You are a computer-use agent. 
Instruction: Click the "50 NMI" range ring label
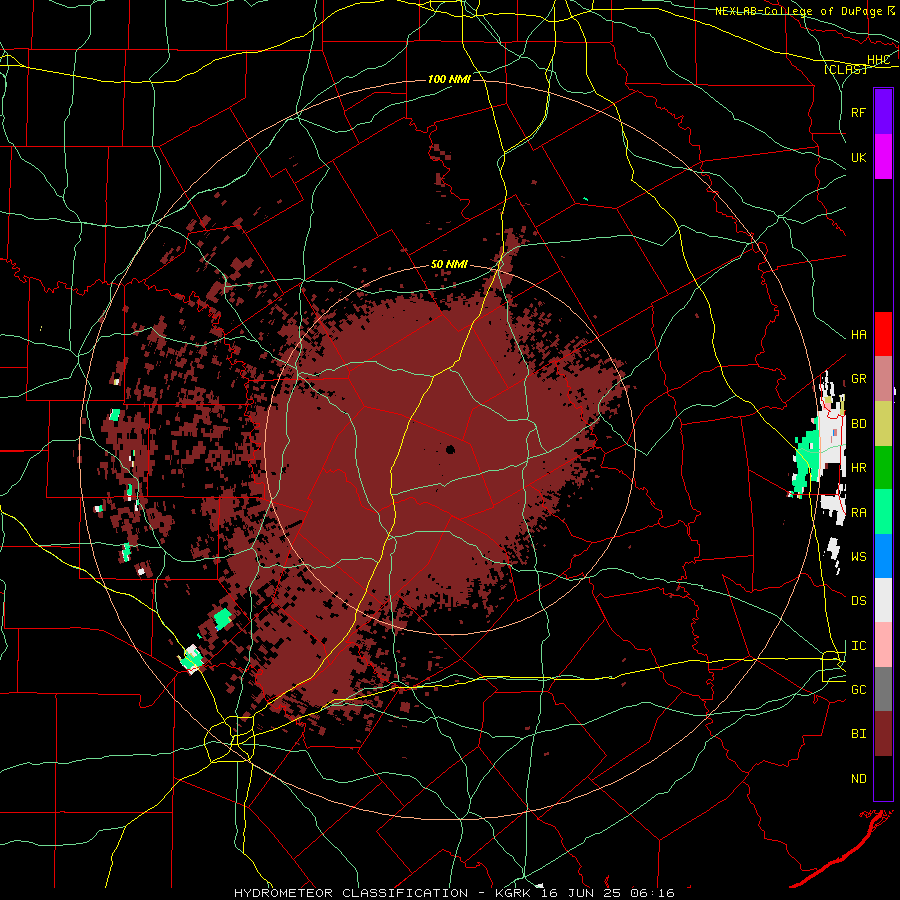point(449,265)
